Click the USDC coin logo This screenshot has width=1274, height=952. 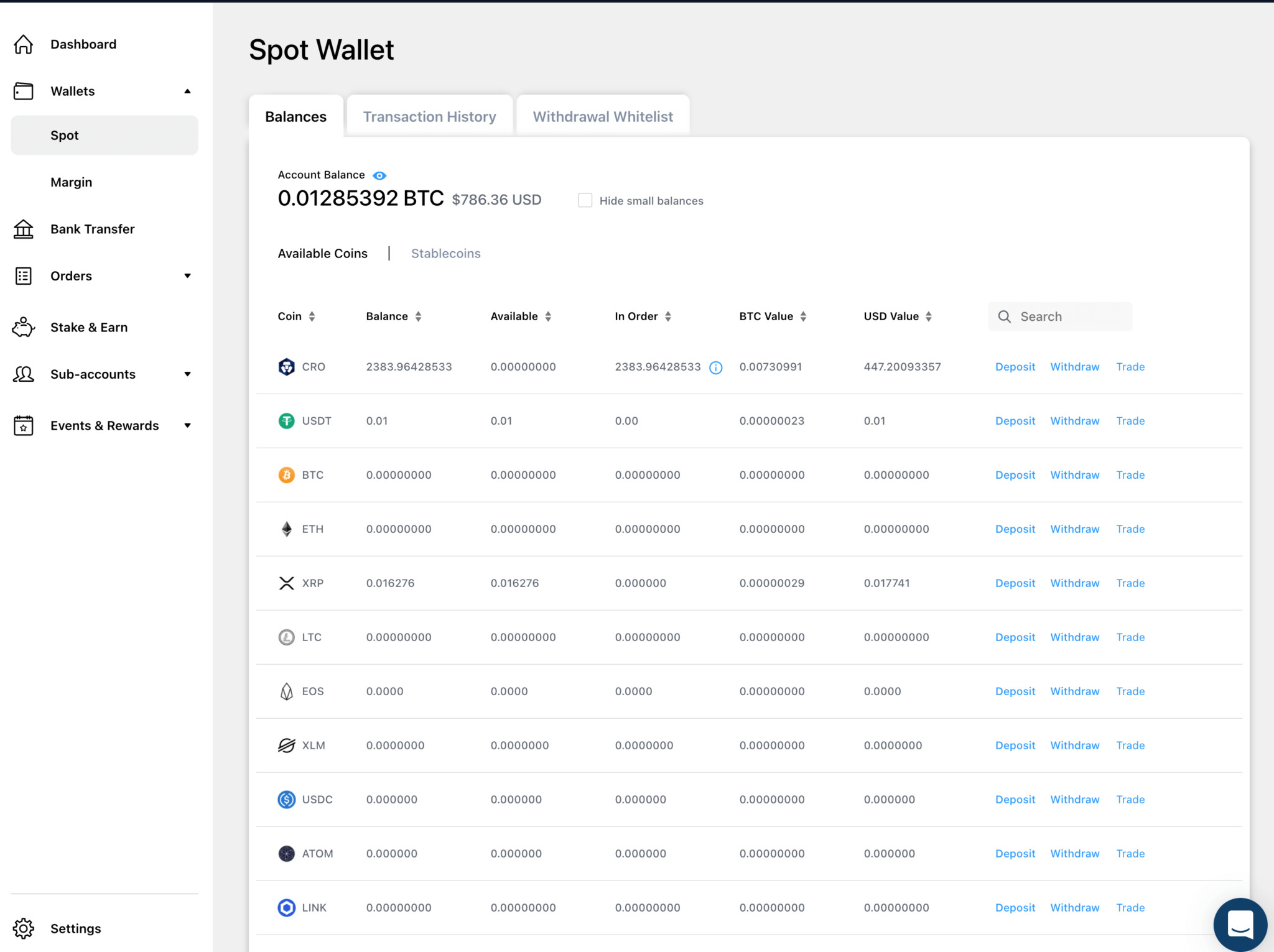(286, 800)
